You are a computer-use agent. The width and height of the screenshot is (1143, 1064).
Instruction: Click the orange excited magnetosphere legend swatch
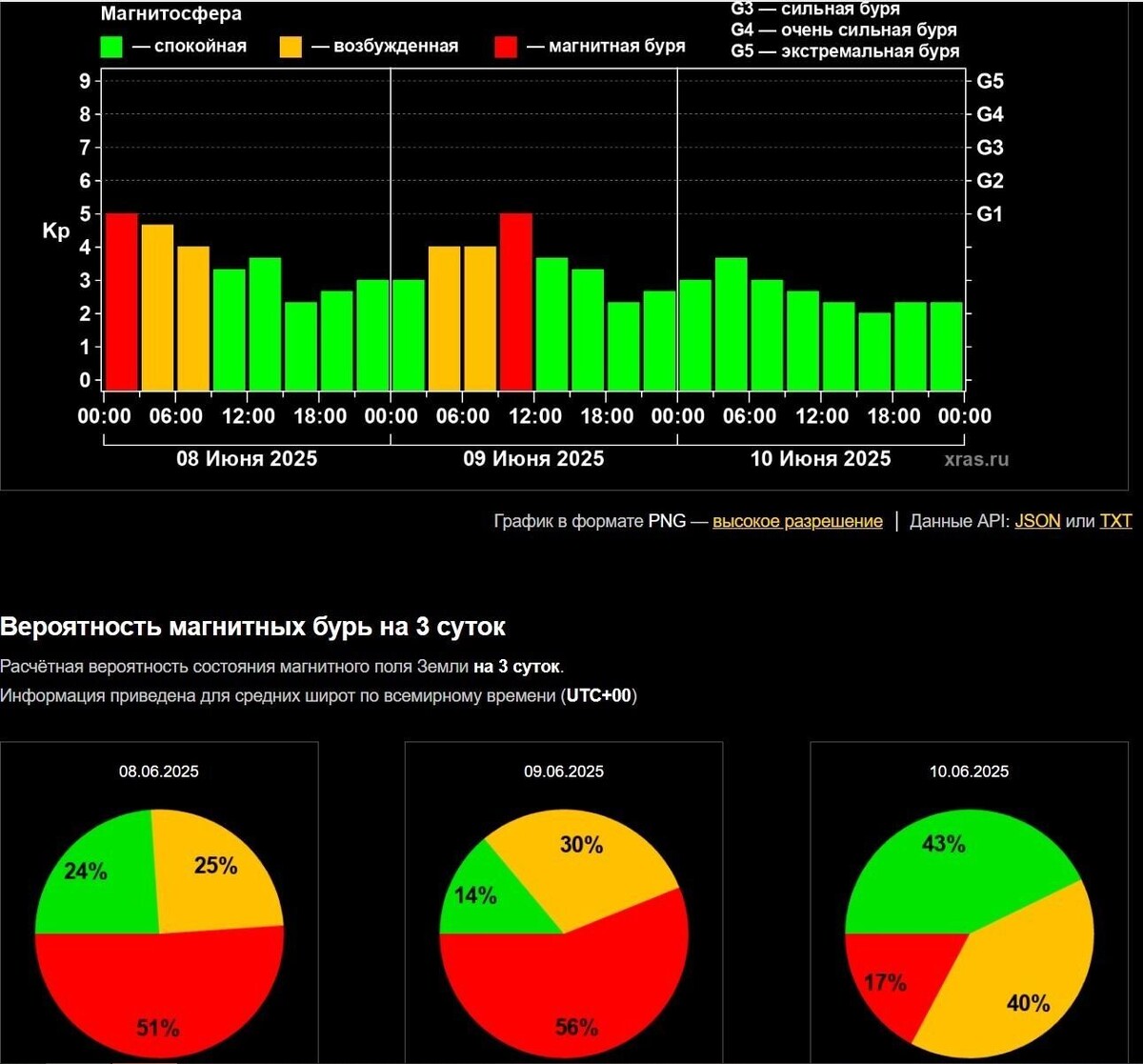[291, 46]
